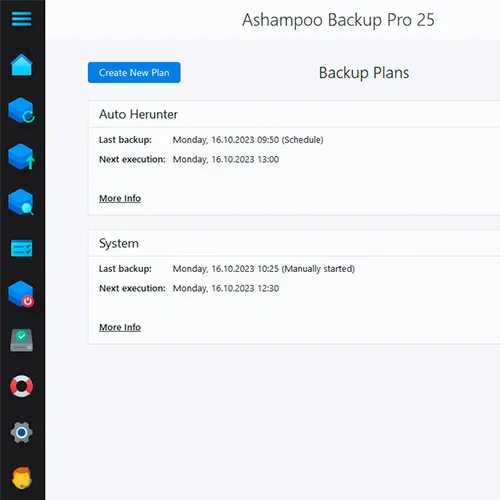Viewport: 500px width, 500px height.
Task: Select the System plan title
Action: click(119, 243)
